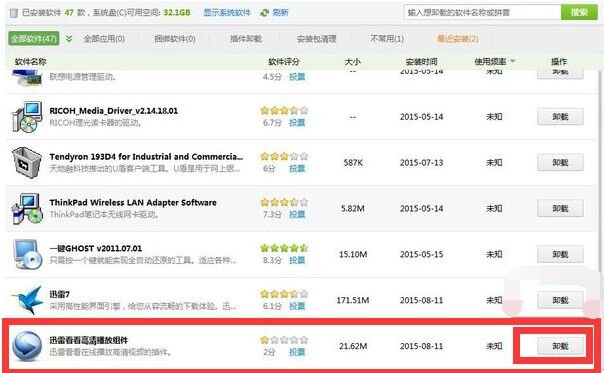Click the 171.51M size value
Image resolution: width=604 pixels, height=373 pixels.
pos(352,300)
